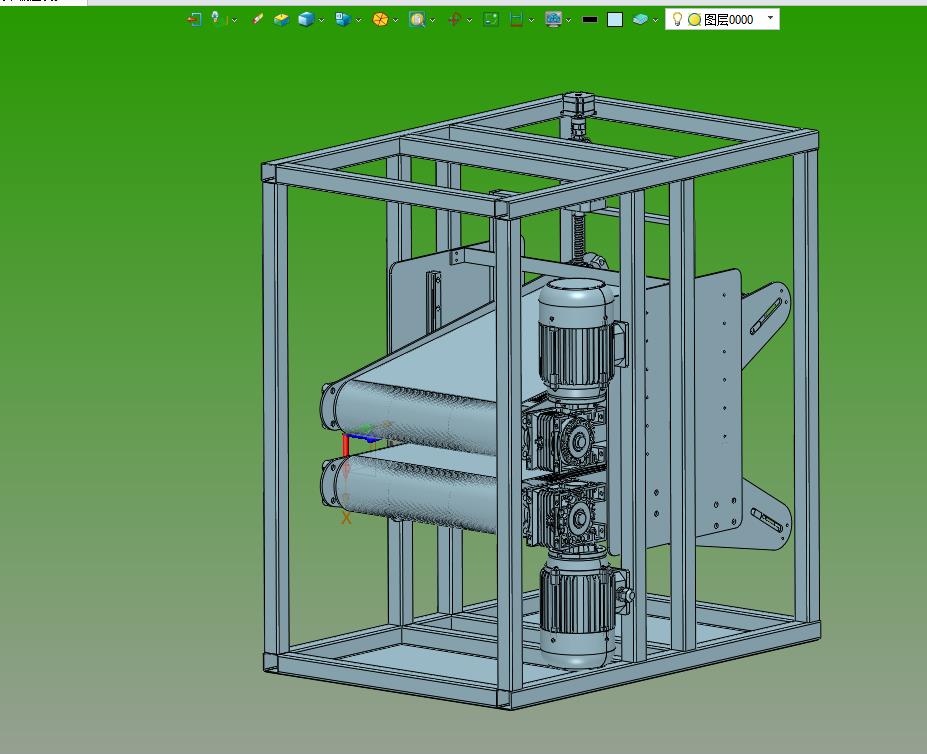927x754 pixels.
Task: Click the light blue face color swatch
Action: pos(615,20)
